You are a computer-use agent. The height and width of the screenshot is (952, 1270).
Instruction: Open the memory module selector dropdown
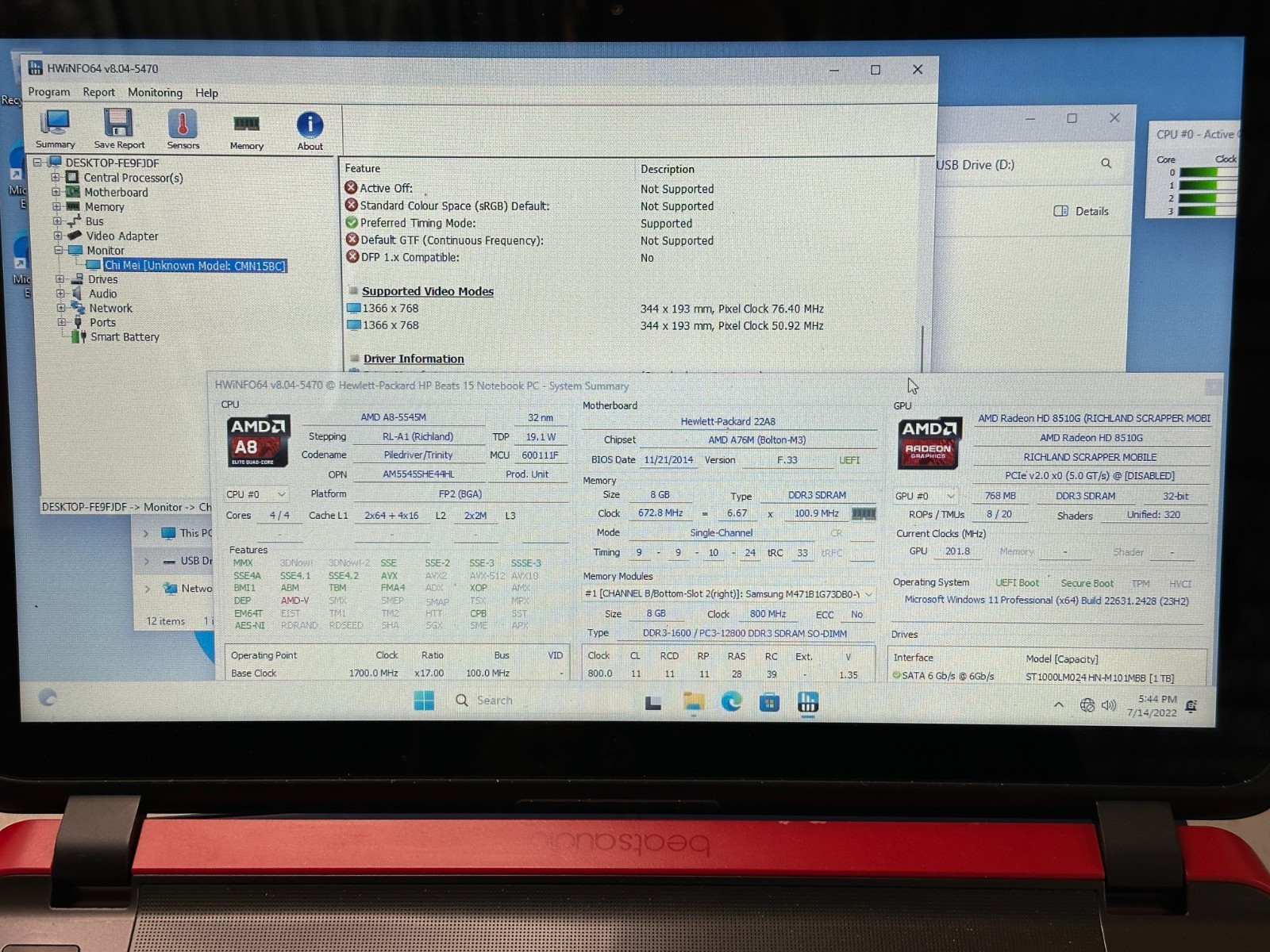click(728, 593)
